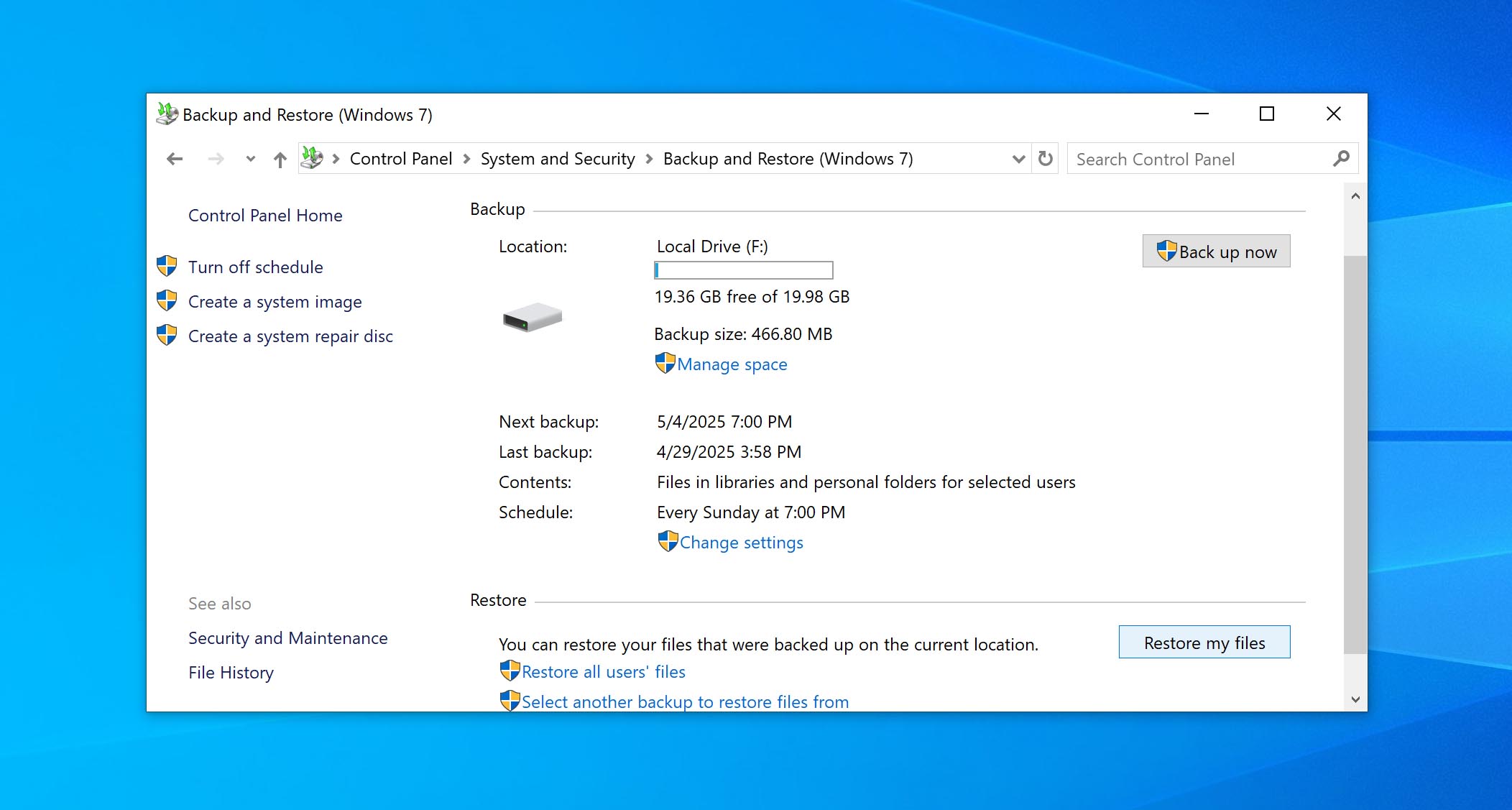Expand the chevron after System and Security
Screen dimensions: 1512x810
[x=649, y=159]
